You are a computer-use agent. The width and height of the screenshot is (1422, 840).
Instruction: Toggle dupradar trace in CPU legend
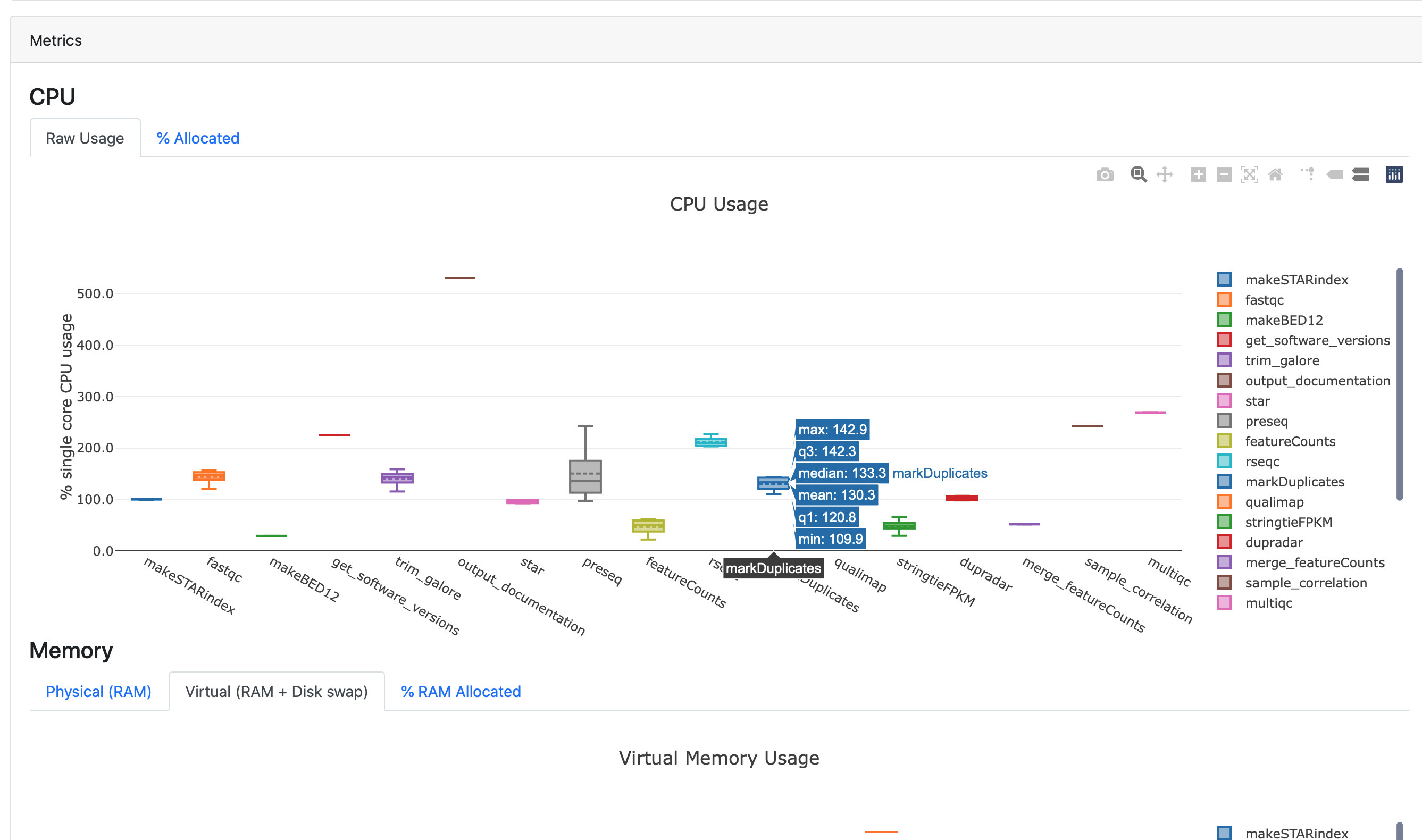point(1274,542)
